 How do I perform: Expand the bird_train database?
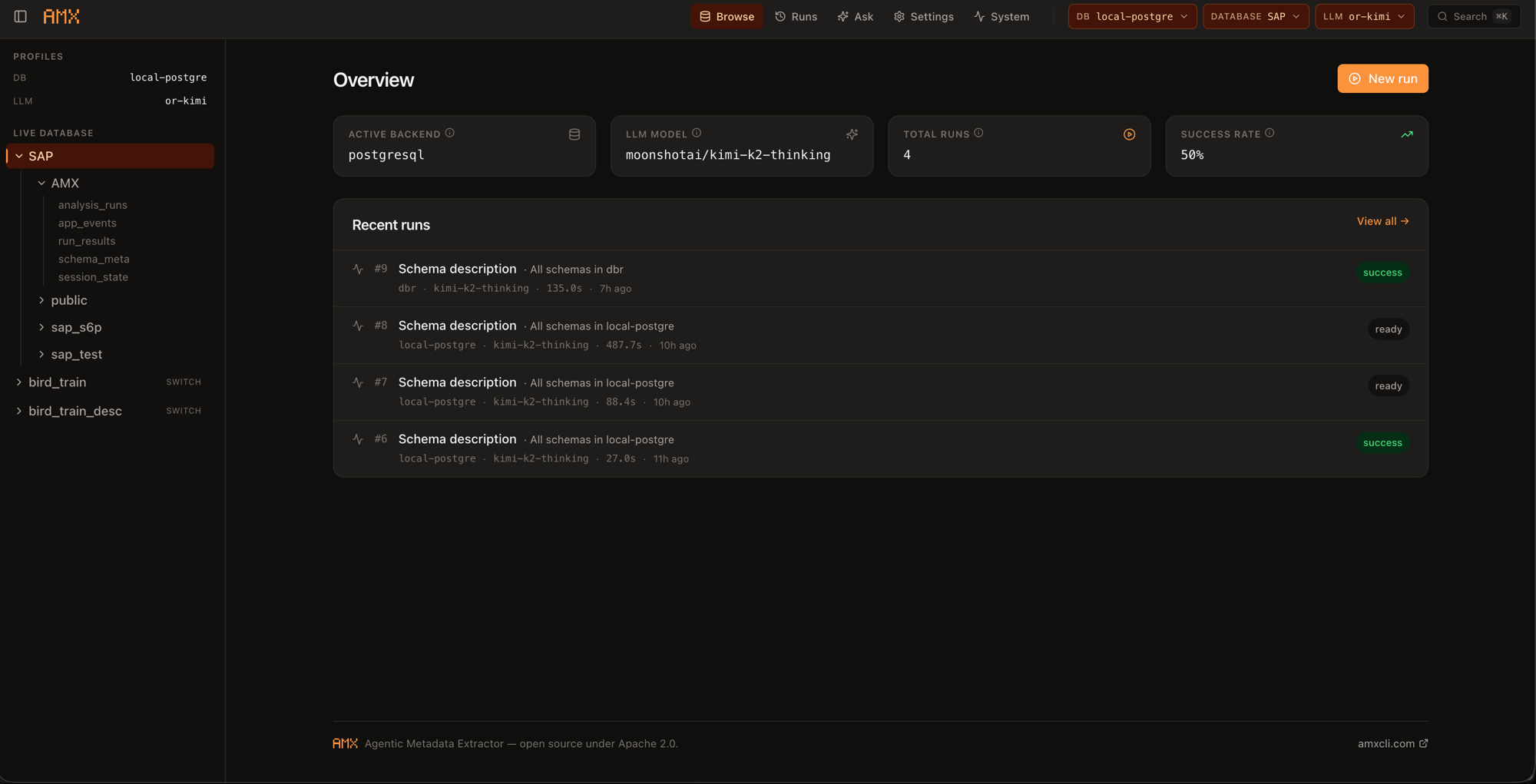(x=19, y=382)
